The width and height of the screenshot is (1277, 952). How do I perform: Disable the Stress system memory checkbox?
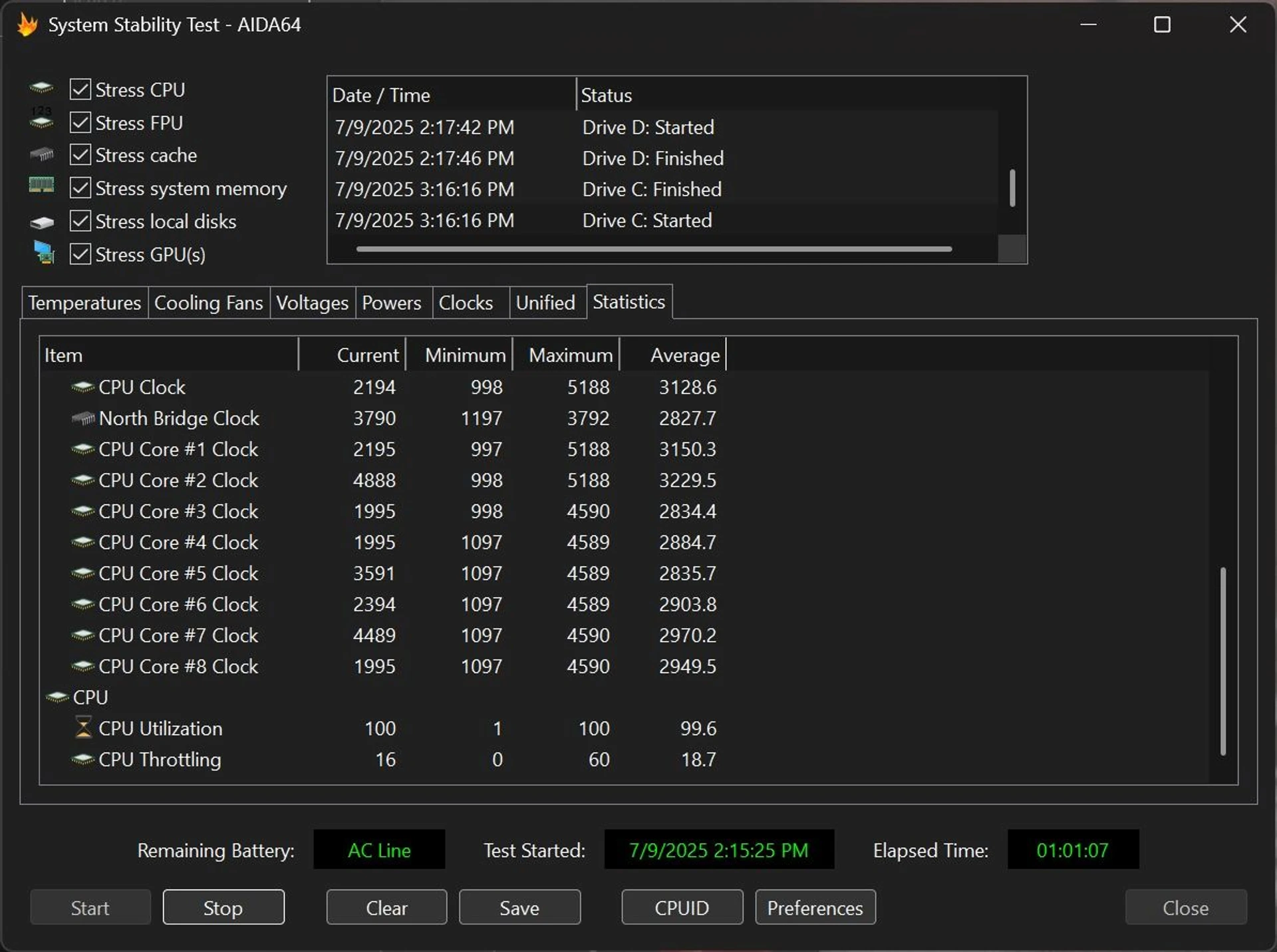(x=80, y=188)
